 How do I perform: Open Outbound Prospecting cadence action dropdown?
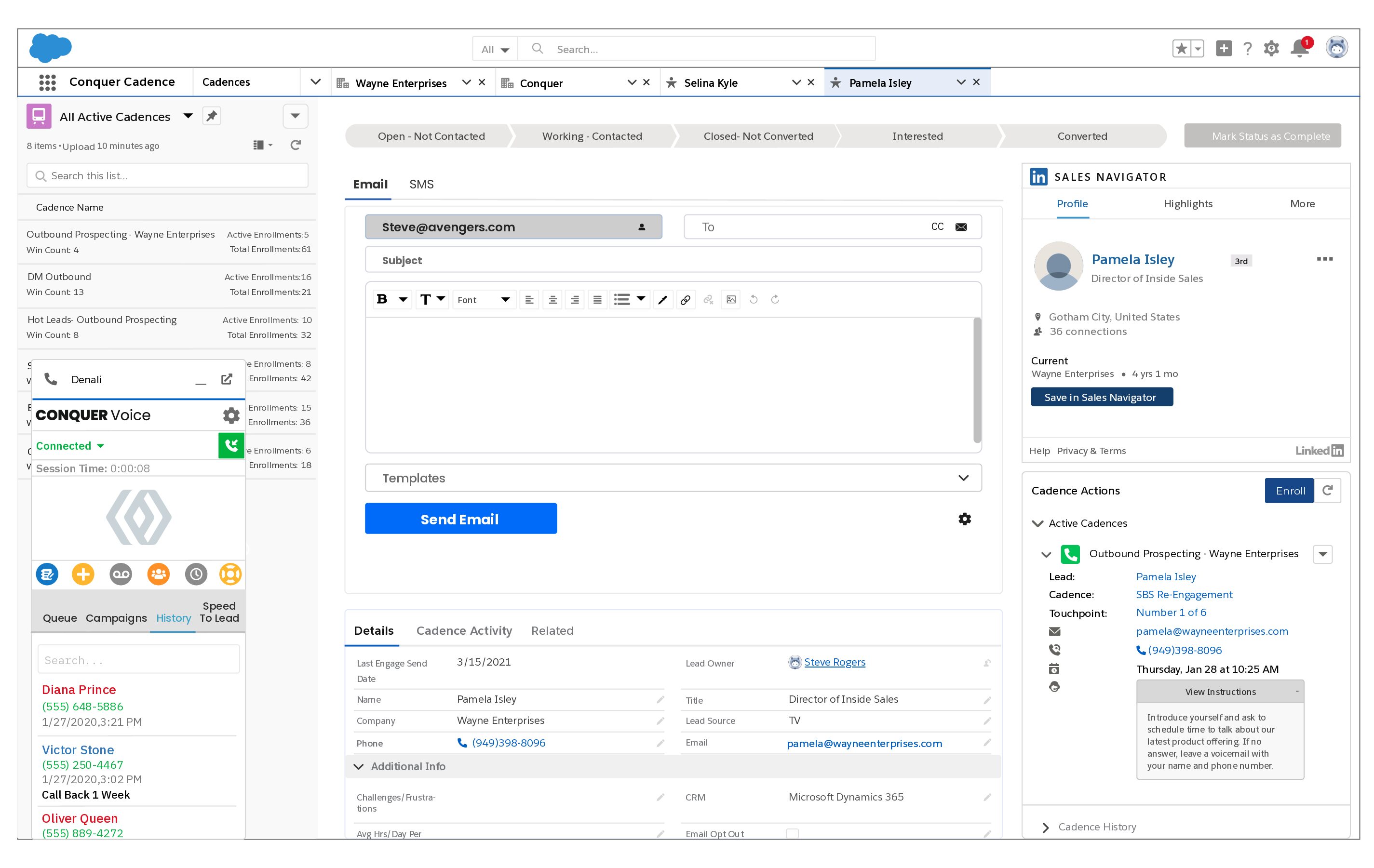click(x=1322, y=554)
